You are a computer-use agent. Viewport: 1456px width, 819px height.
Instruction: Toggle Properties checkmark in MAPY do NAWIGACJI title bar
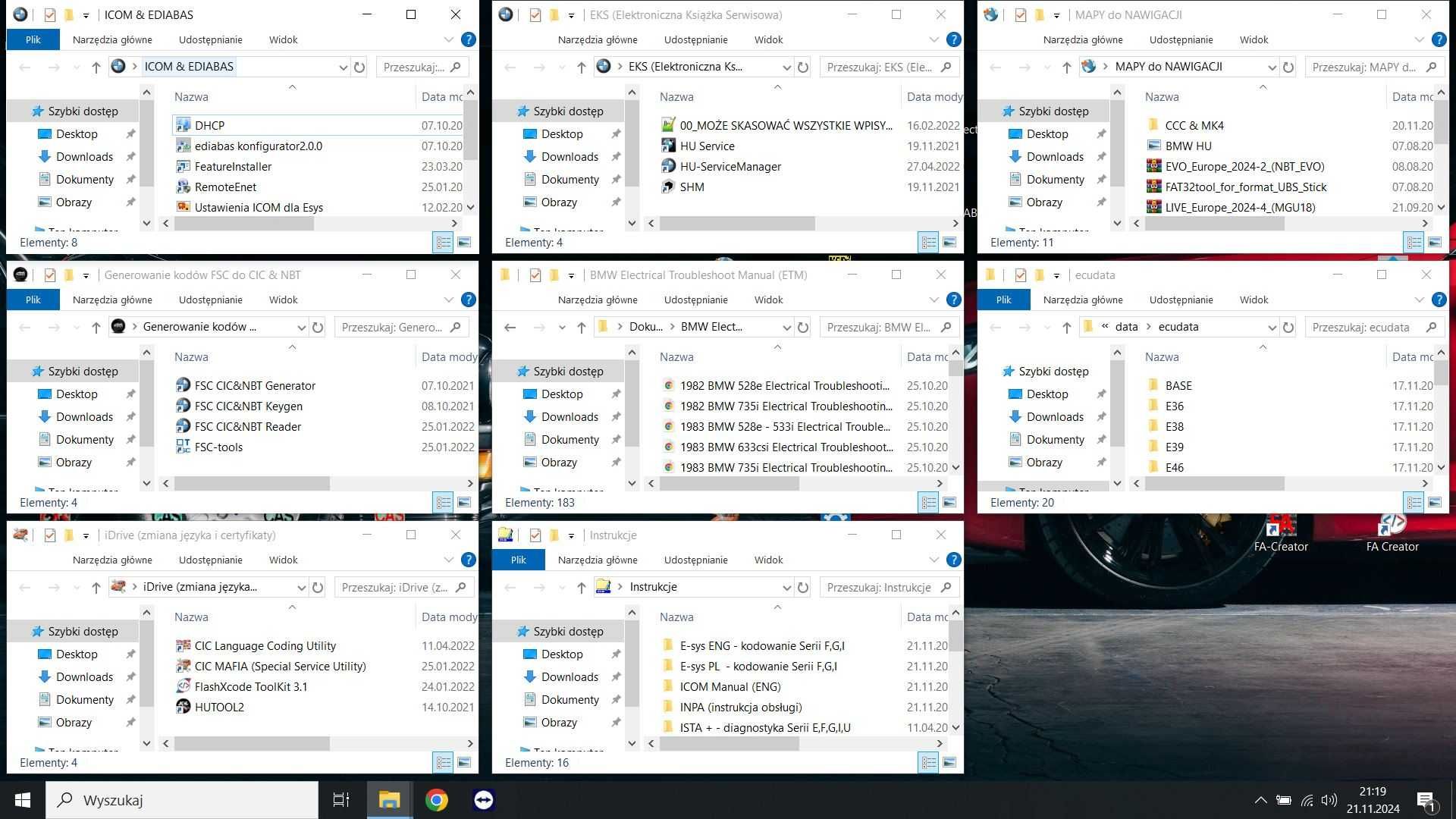1021,14
